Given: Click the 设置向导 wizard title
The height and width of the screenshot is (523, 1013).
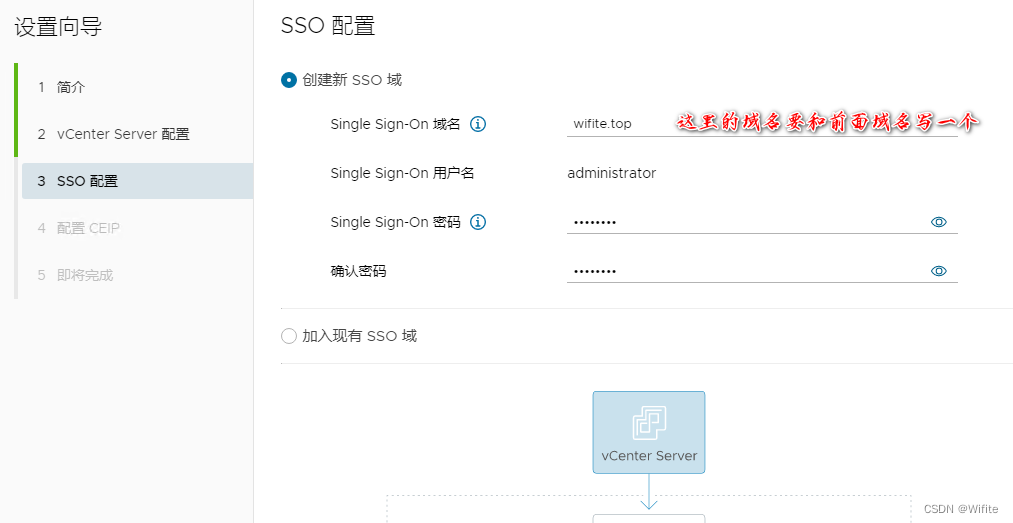Looking at the screenshot, I should tap(58, 27).
